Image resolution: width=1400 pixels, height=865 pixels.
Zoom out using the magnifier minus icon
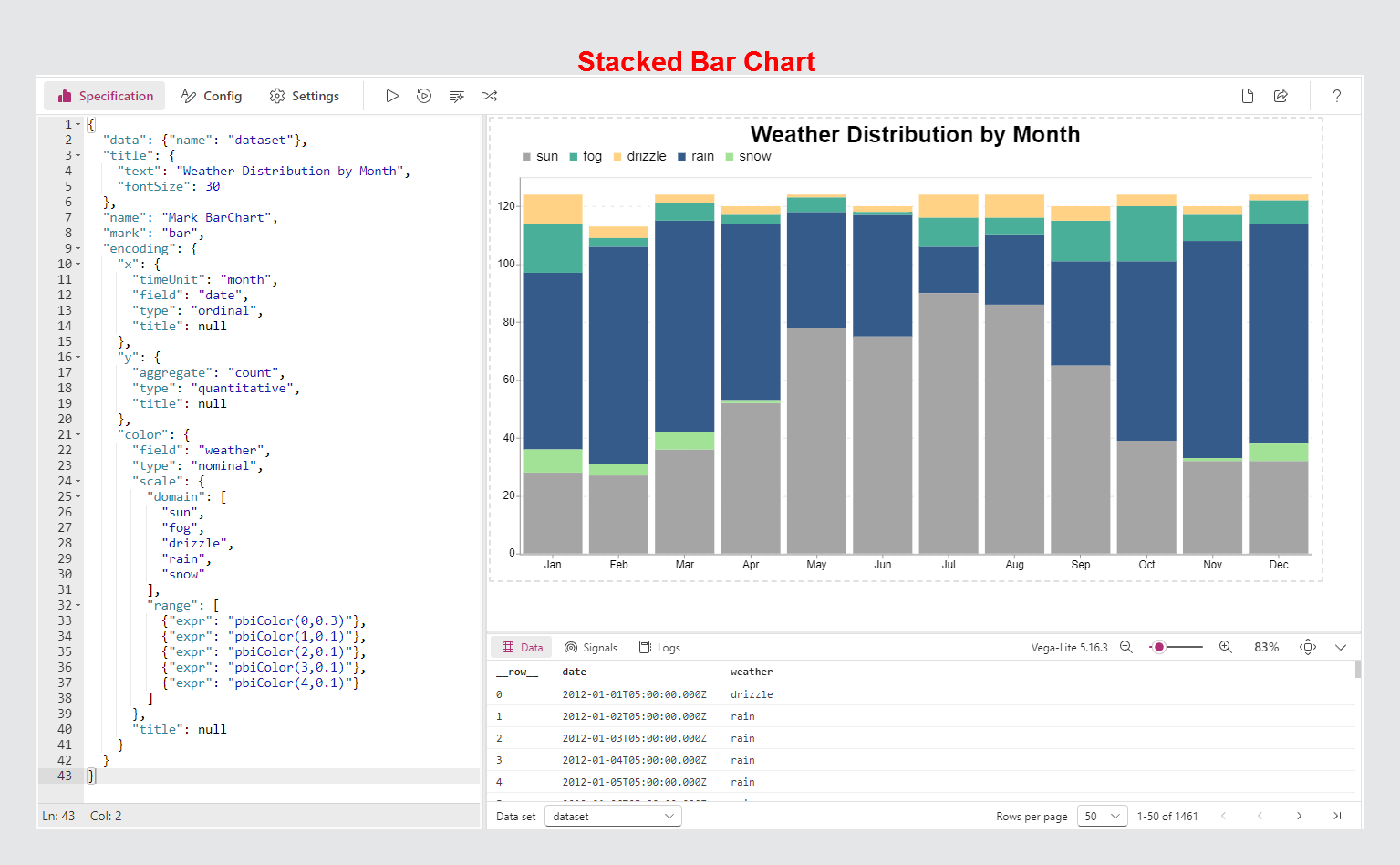[1126, 647]
